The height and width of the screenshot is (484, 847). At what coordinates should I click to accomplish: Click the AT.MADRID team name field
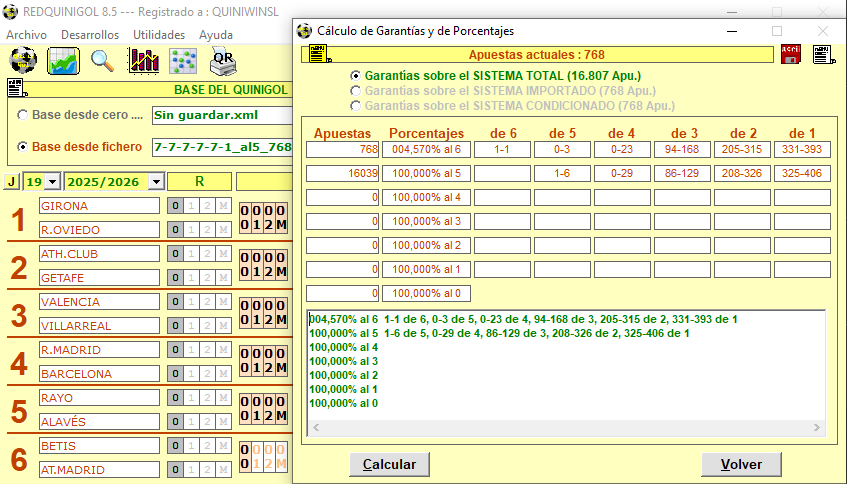click(x=99, y=469)
